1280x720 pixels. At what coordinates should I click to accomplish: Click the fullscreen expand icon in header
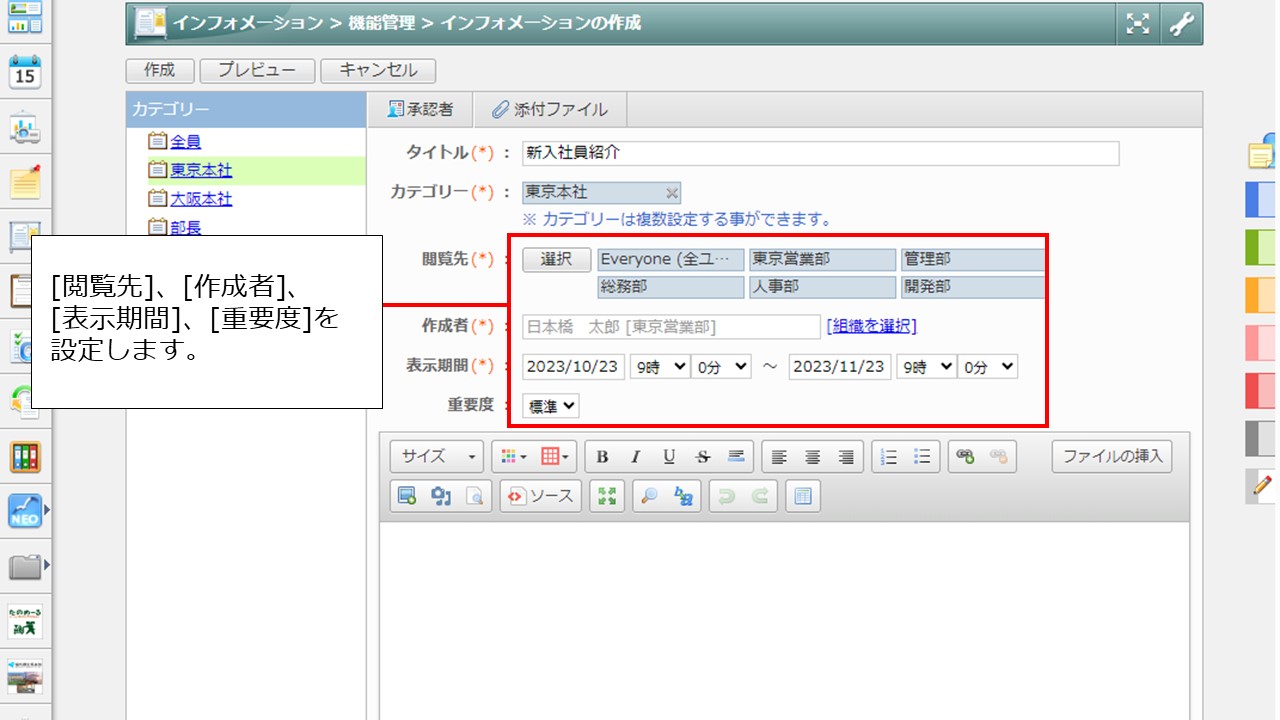(x=1138, y=24)
